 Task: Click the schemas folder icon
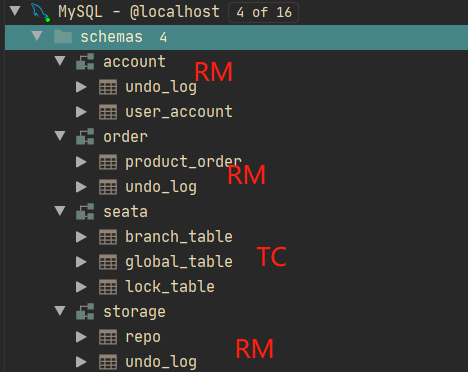point(63,37)
